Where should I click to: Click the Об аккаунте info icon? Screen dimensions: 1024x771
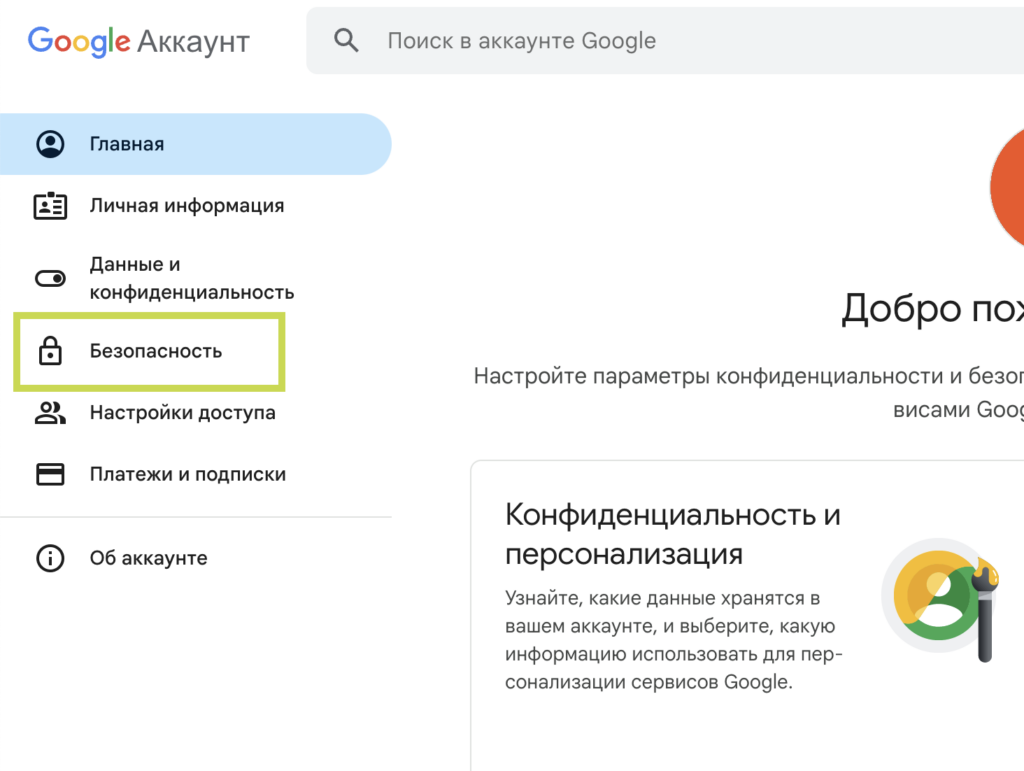click(50, 558)
